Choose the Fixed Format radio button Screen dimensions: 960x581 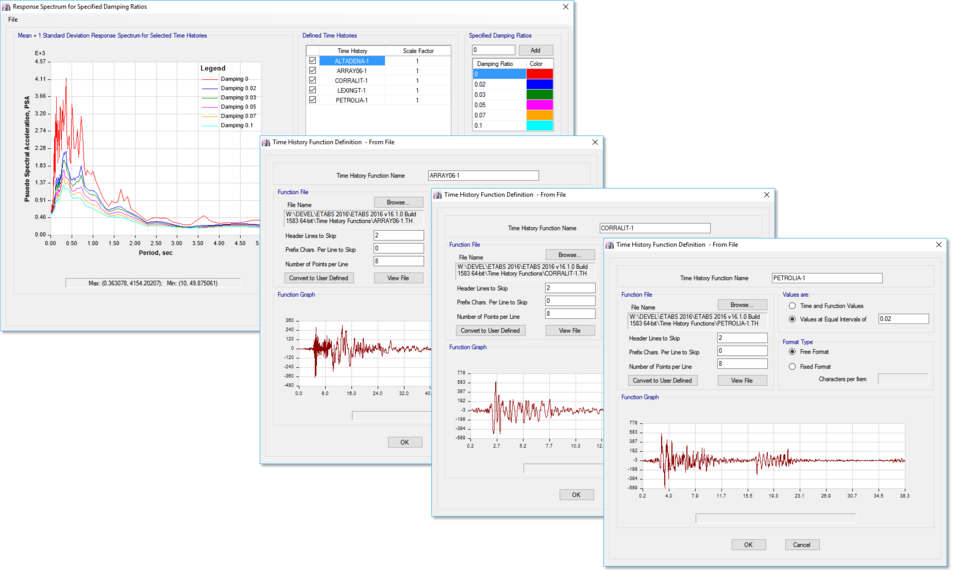[x=793, y=366]
